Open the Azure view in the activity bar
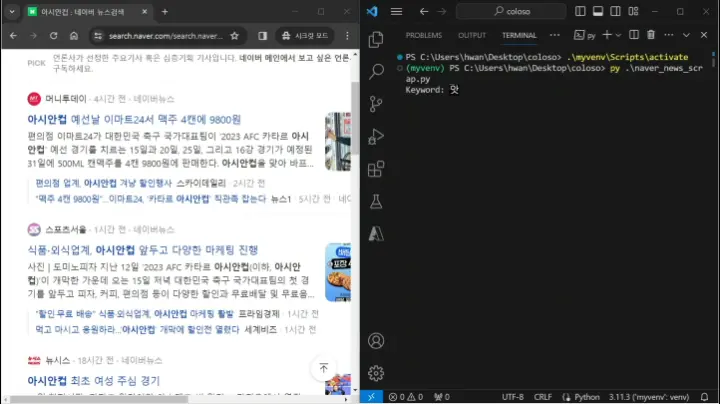Viewport: 720px width, 404px height. pos(376,234)
